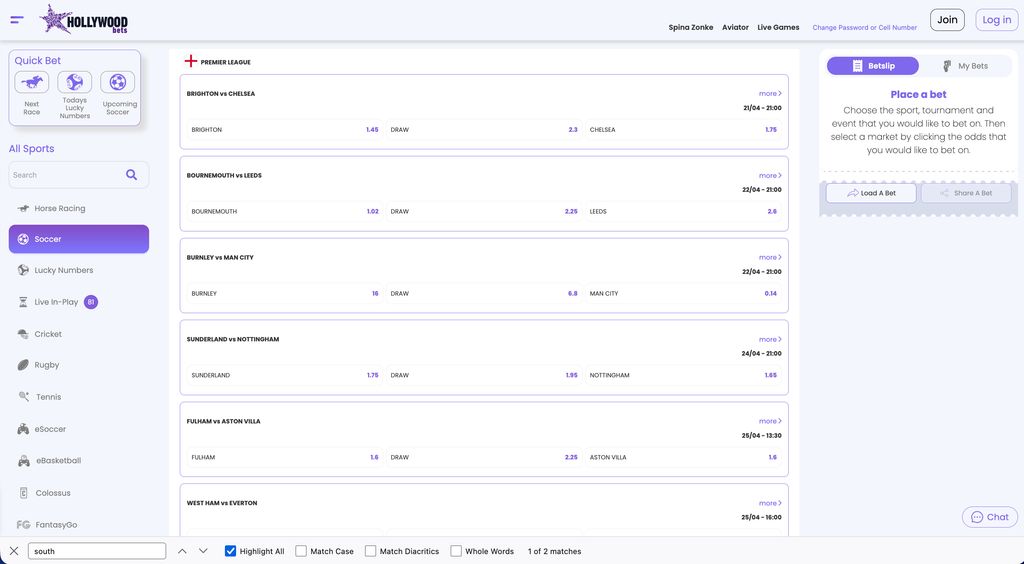Expand more markets for Burnley vs Man City
Viewport: 1024px width, 564px height.
pyautogui.click(x=770, y=257)
